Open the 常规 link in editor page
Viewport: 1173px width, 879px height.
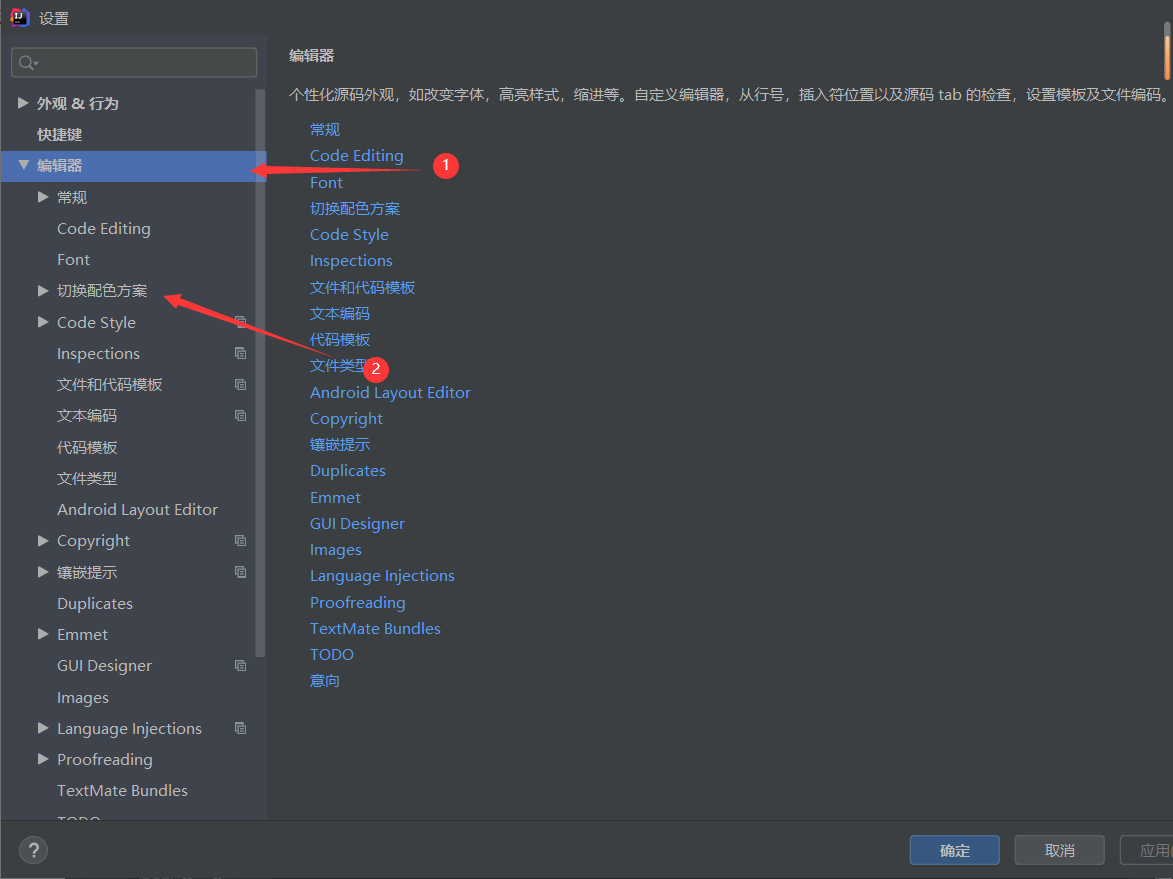[325, 129]
